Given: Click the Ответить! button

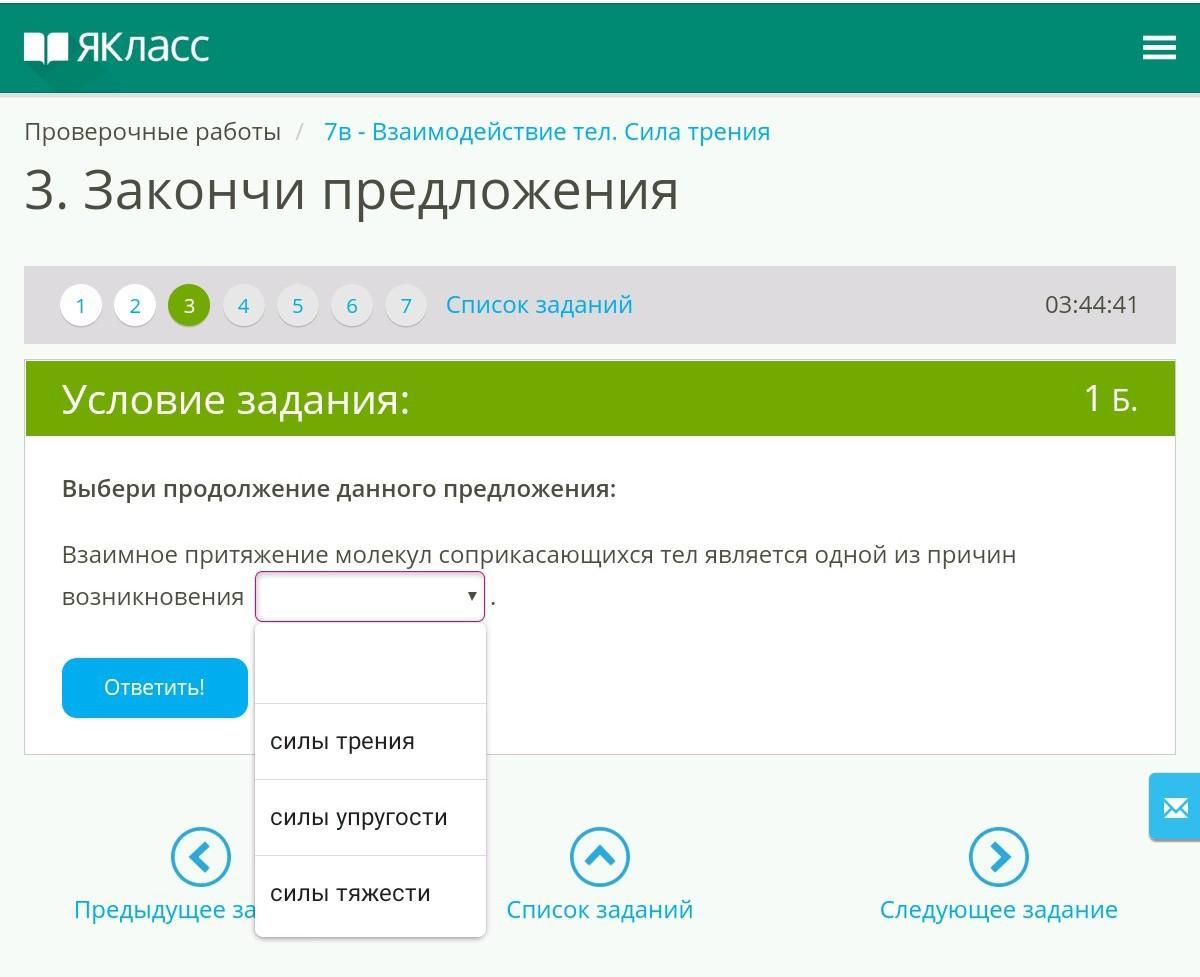Looking at the screenshot, I should pyautogui.click(x=155, y=688).
